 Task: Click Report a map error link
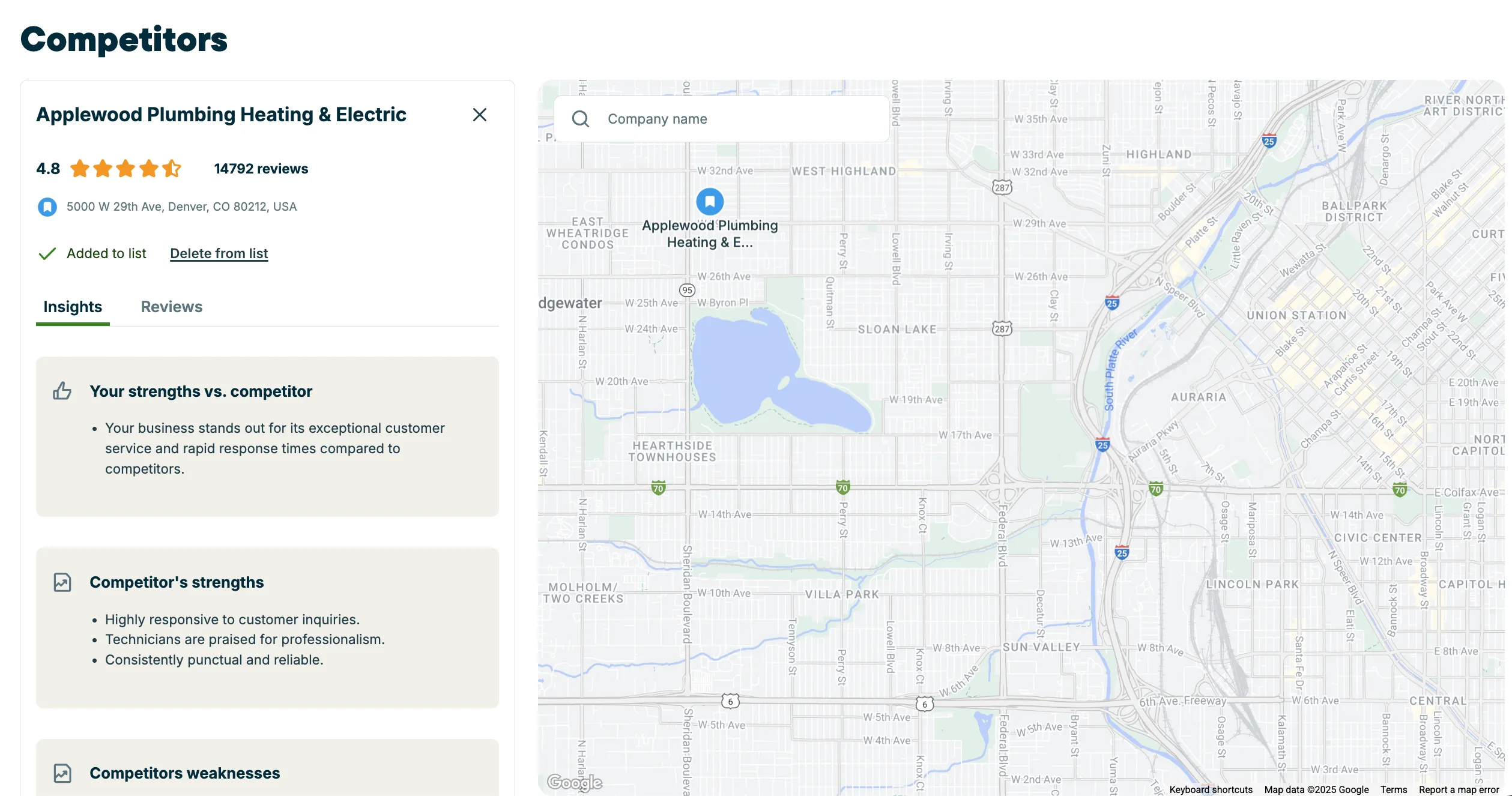[1459, 789]
